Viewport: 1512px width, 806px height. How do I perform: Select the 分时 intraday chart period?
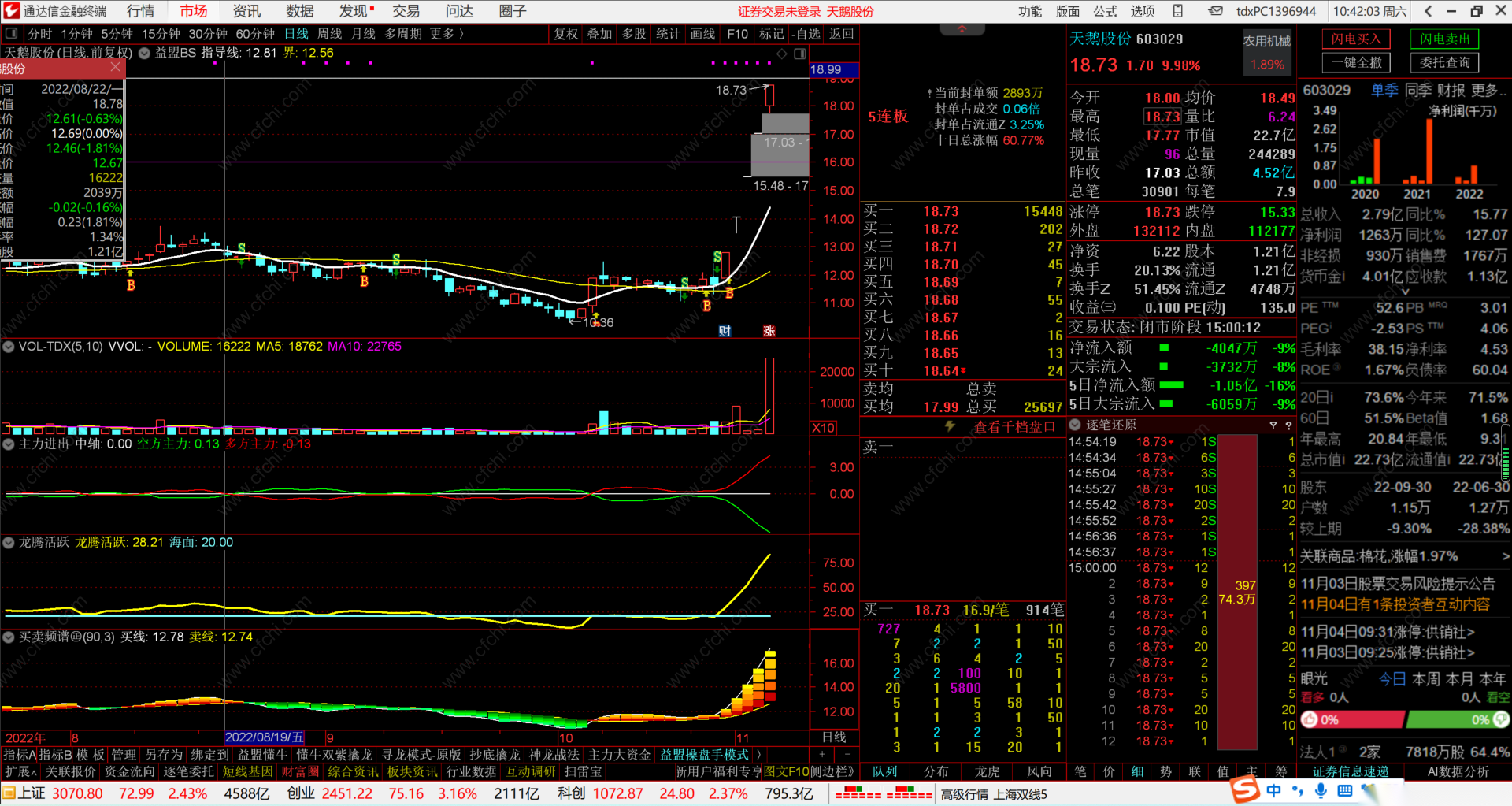click(39, 34)
